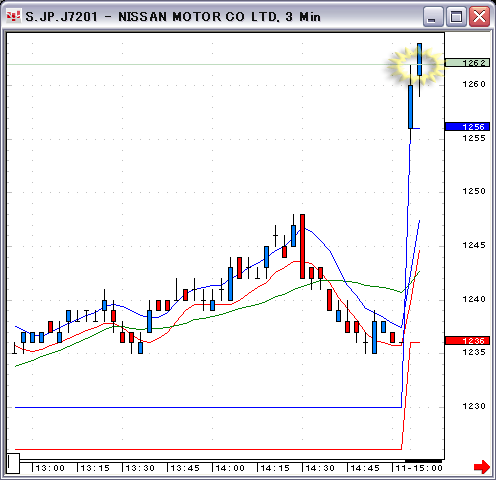Click the window title text S.JP.J7201
The height and width of the screenshot is (480, 496).
point(61,17)
